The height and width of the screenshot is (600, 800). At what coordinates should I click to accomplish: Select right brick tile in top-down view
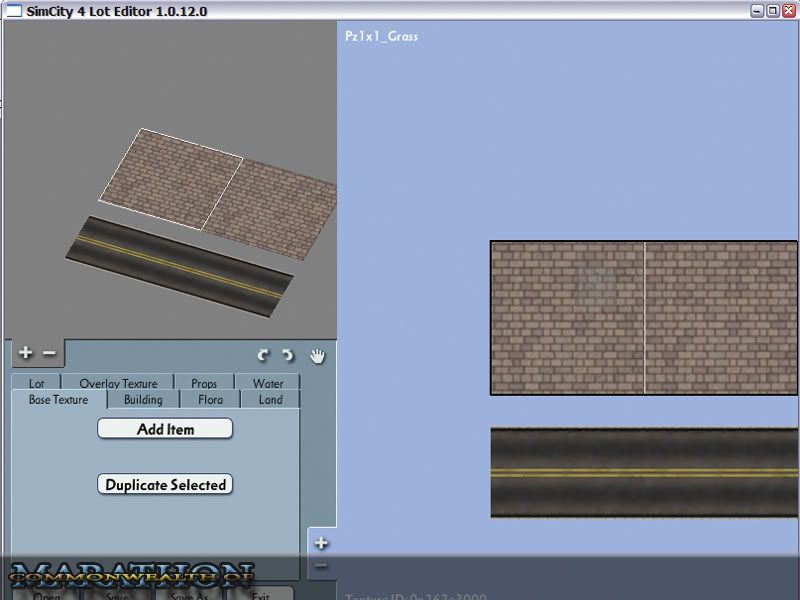[x=721, y=318]
